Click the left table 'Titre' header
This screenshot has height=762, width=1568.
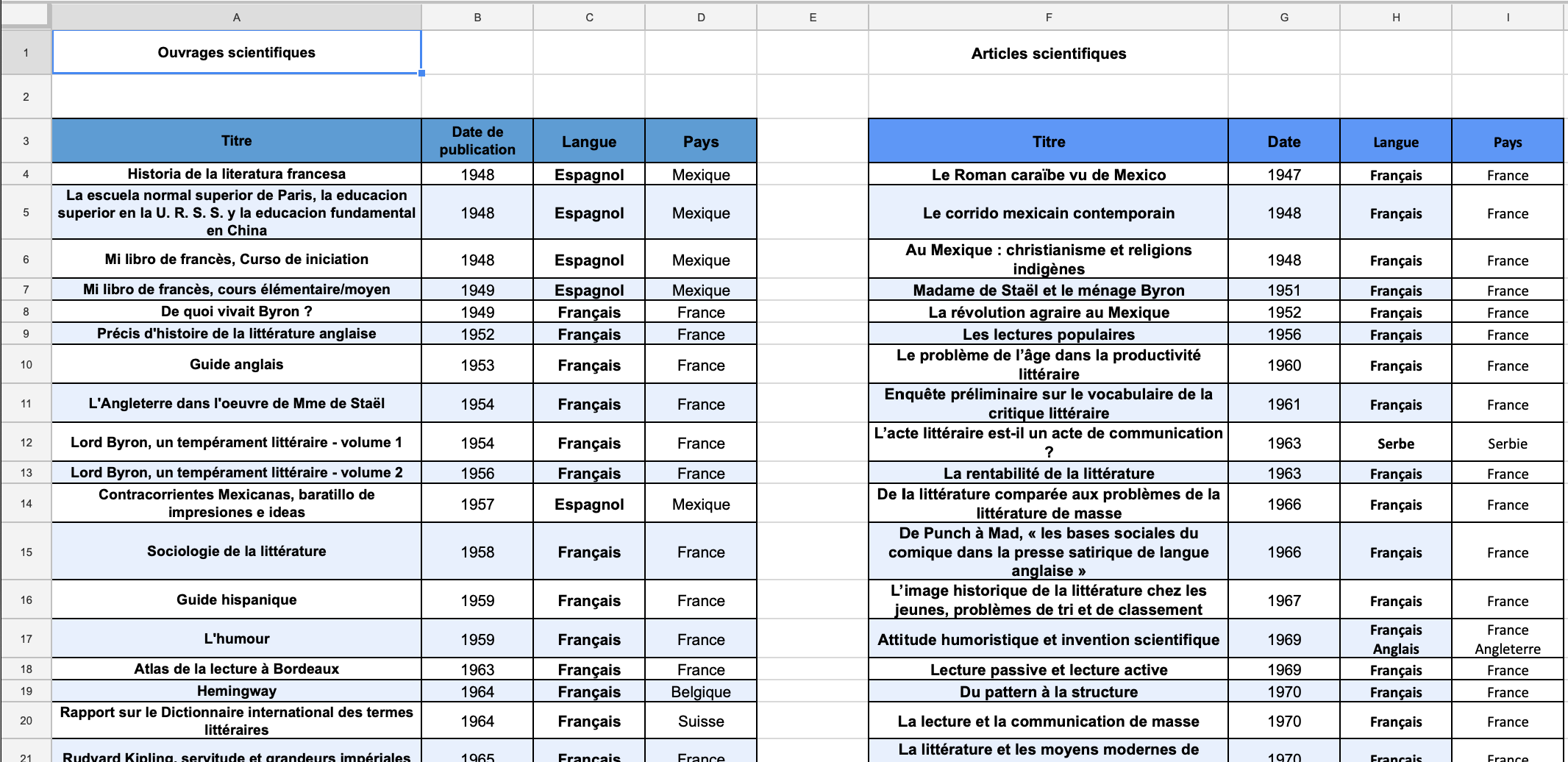click(x=236, y=140)
